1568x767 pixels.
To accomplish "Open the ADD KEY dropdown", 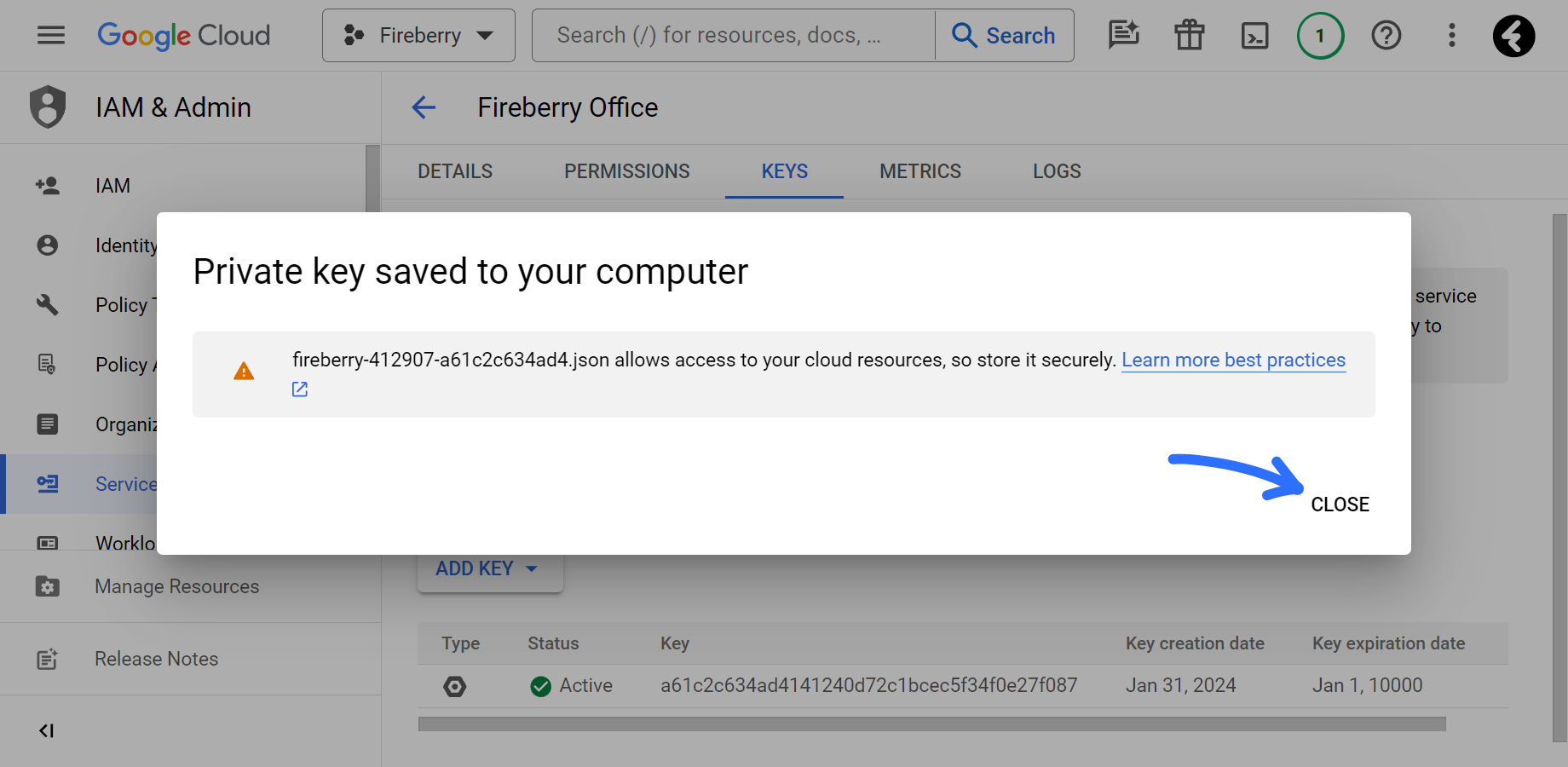I will click(489, 568).
